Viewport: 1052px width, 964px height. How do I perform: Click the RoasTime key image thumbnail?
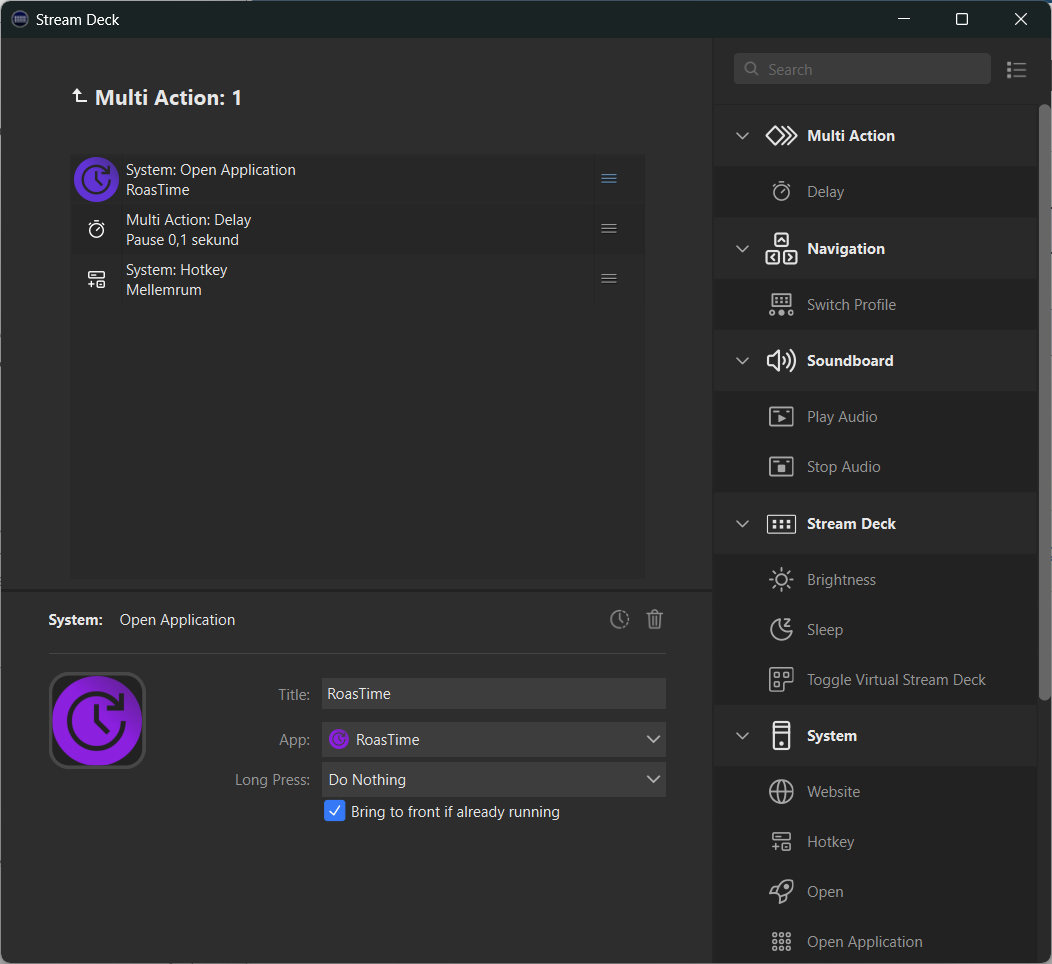(x=97, y=720)
